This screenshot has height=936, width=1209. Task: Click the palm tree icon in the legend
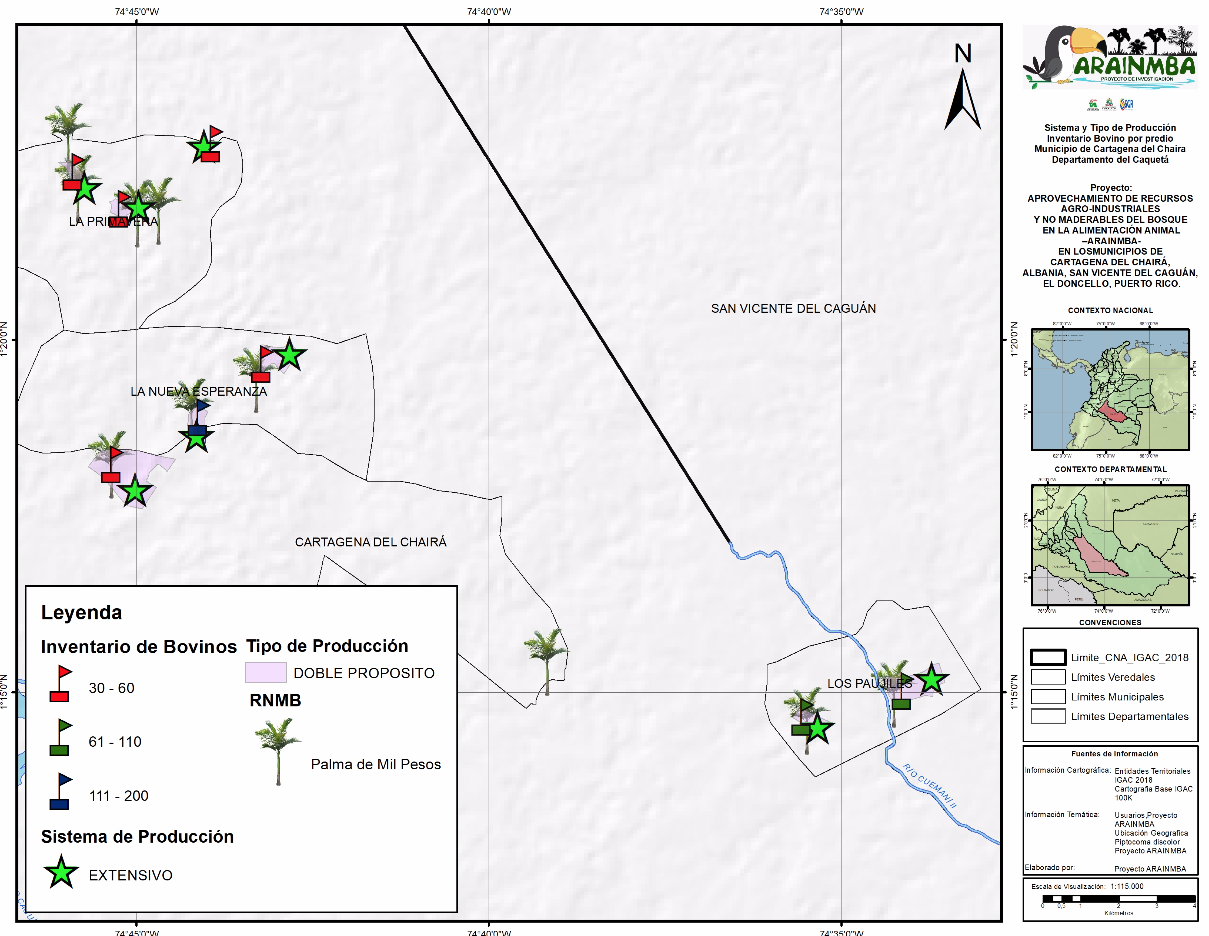click(276, 751)
